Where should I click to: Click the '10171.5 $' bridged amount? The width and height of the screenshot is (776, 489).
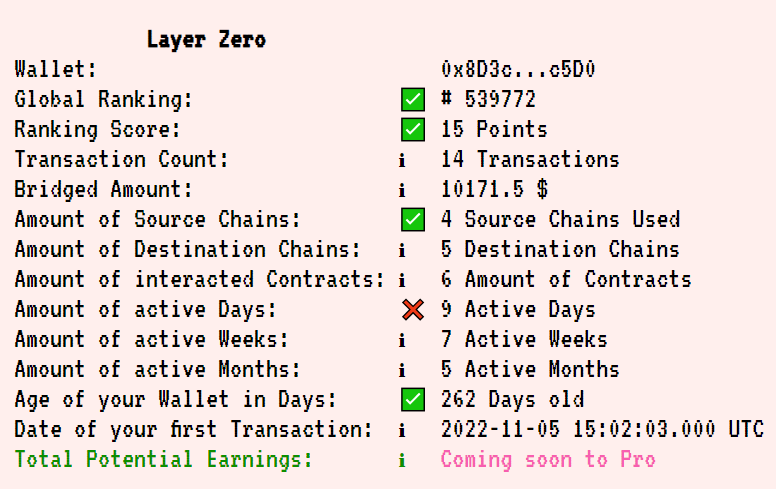pos(494,190)
